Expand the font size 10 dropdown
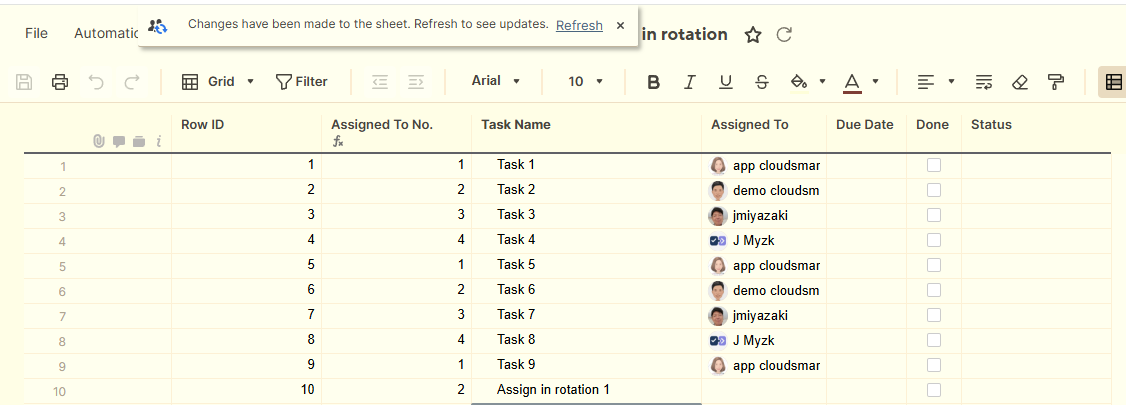1126x405 pixels. [585, 82]
